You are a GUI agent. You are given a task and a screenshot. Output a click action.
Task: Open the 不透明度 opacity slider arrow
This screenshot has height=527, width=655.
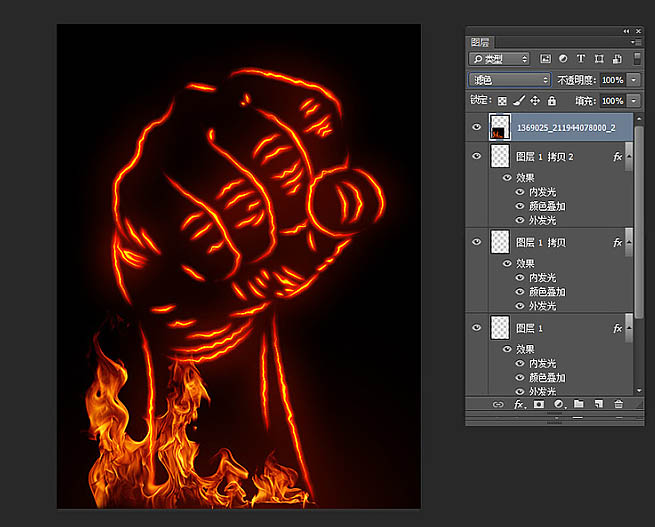[x=634, y=80]
